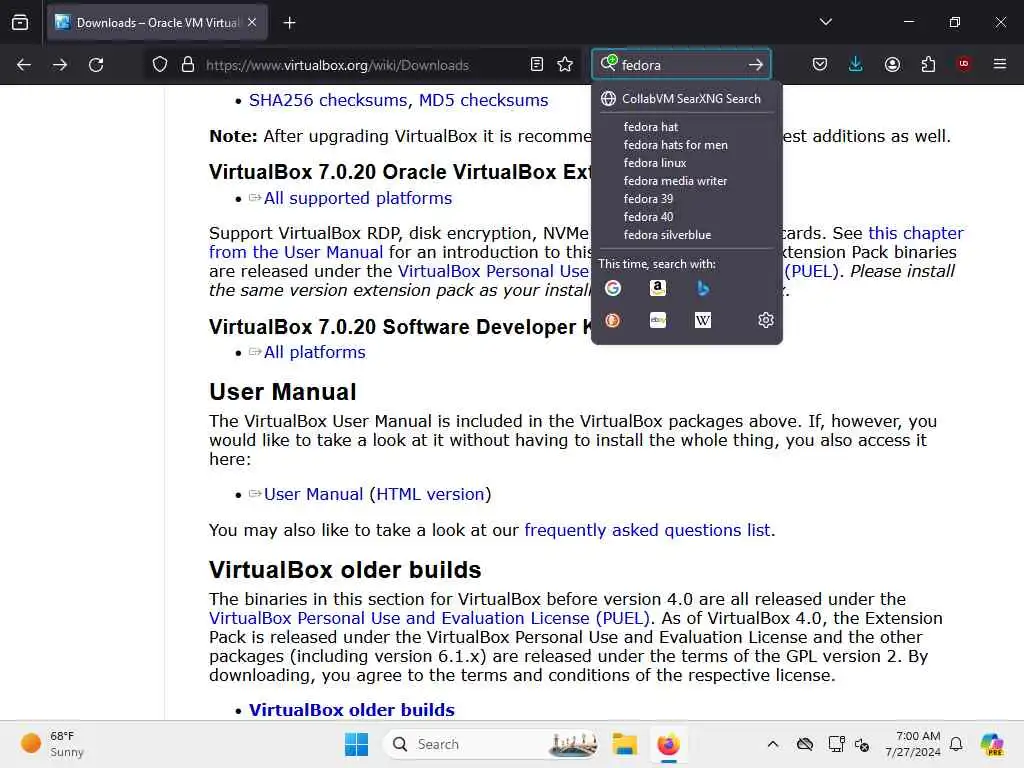The width and height of the screenshot is (1024, 768).
Task: Choose the "fedora 39" suggestion
Action: pyautogui.click(x=686, y=199)
